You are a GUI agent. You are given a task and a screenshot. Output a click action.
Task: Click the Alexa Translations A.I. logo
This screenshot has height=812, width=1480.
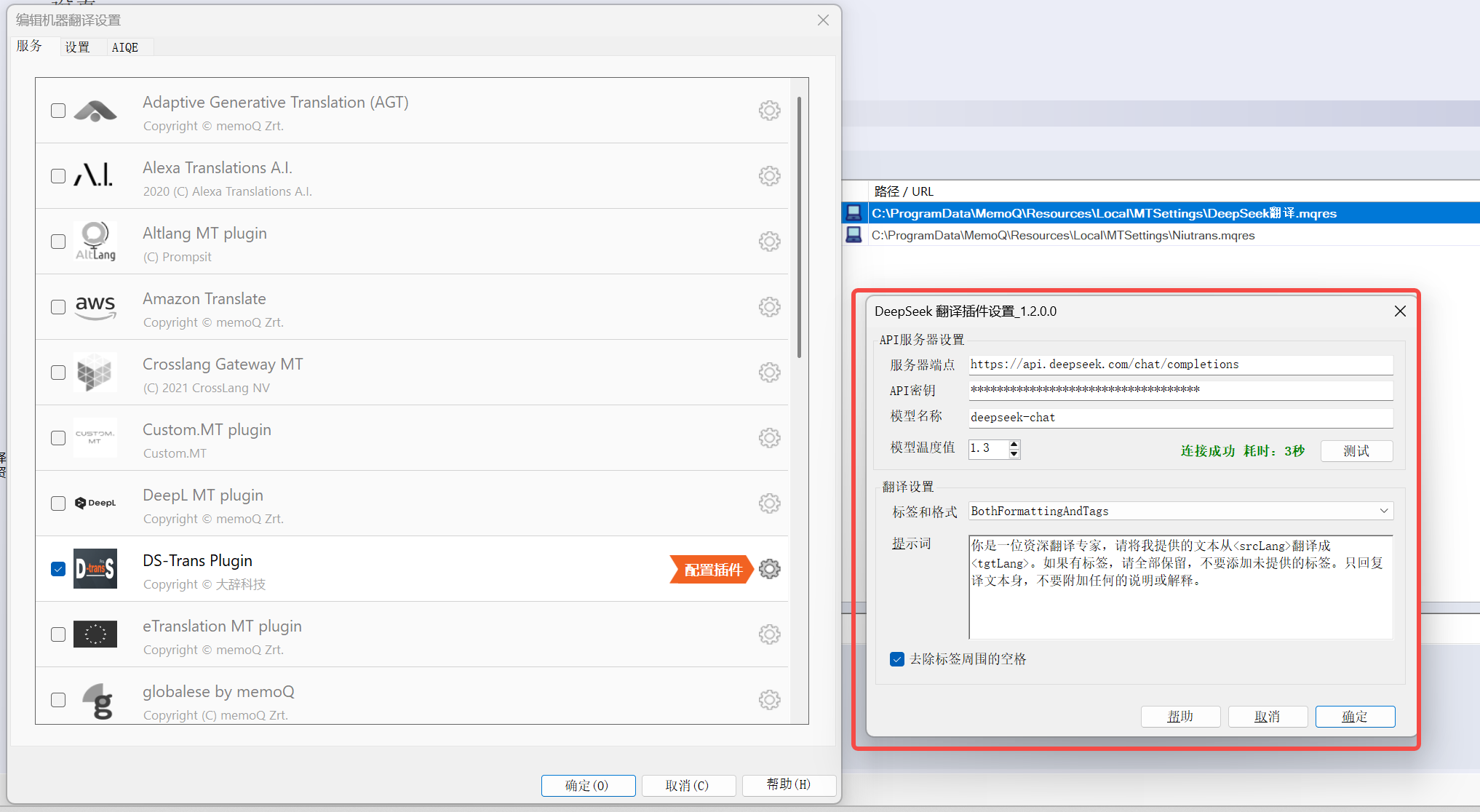click(94, 175)
